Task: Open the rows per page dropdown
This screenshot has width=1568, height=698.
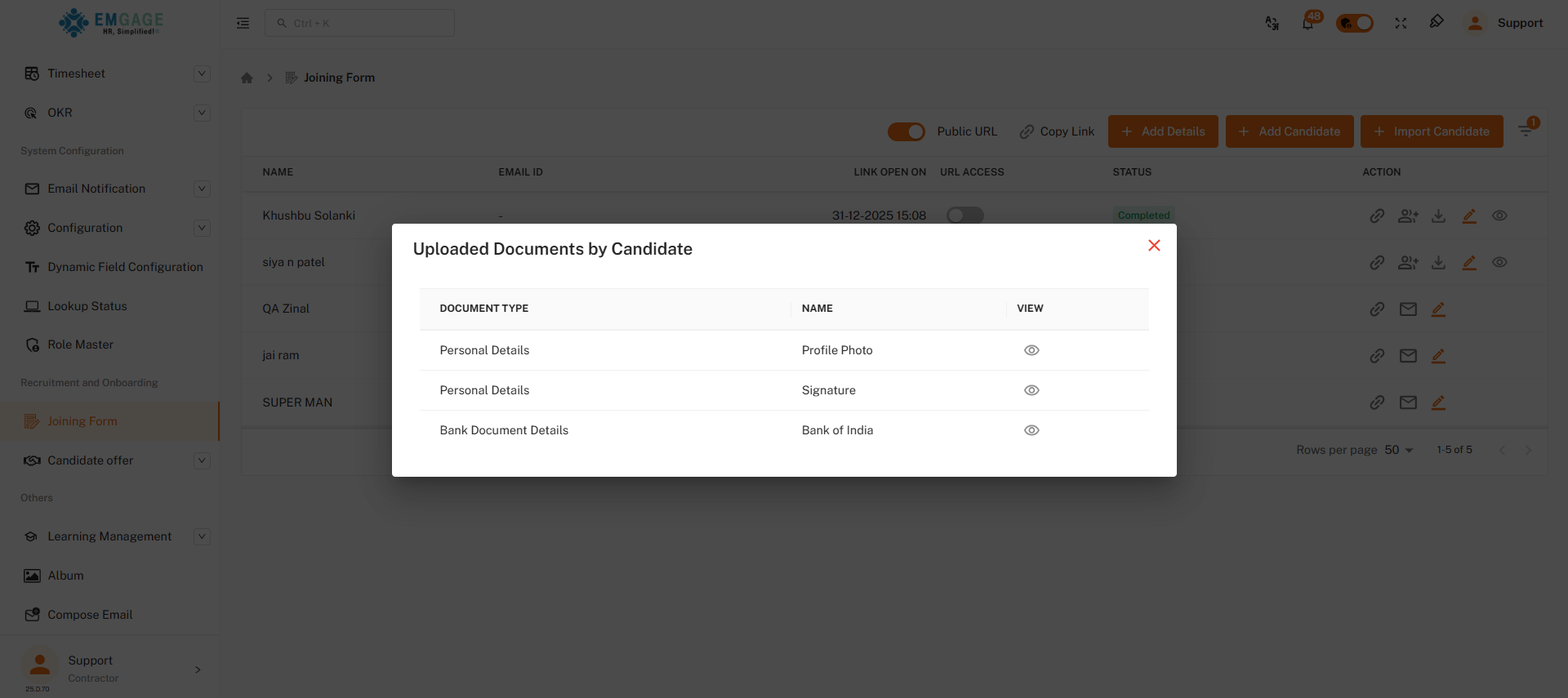Action: [1399, 450]
